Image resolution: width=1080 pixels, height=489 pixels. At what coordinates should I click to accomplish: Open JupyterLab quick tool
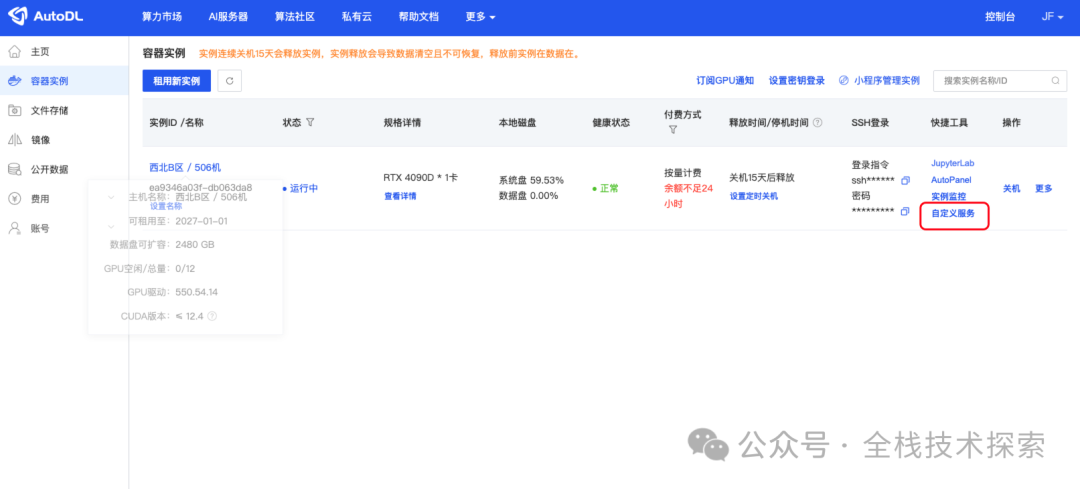[x=953, y=163]
